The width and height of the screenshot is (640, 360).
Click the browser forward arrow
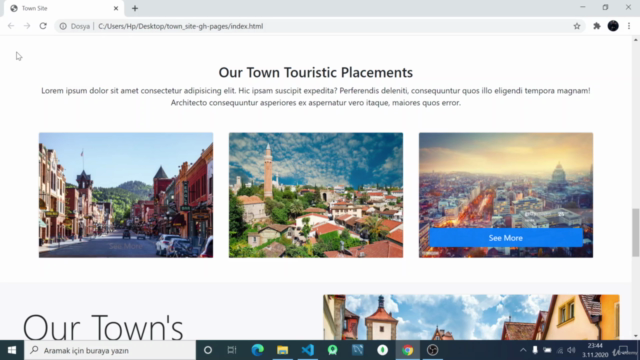(27, 26)
